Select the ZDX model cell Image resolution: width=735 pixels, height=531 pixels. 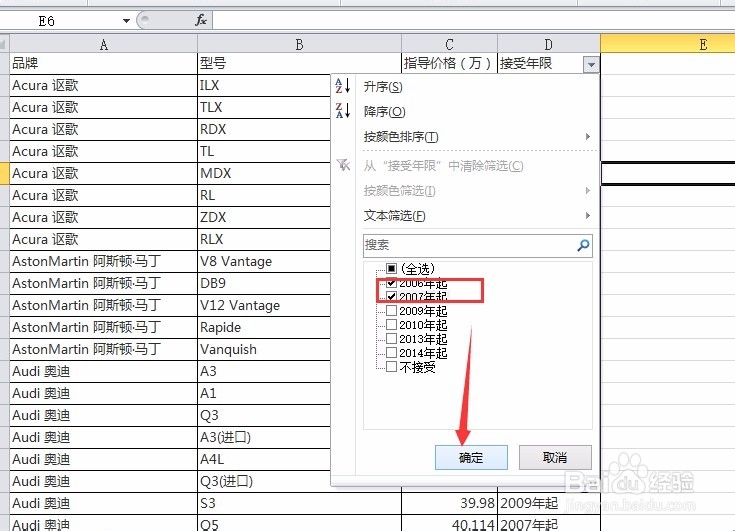(x=264, y=217)
